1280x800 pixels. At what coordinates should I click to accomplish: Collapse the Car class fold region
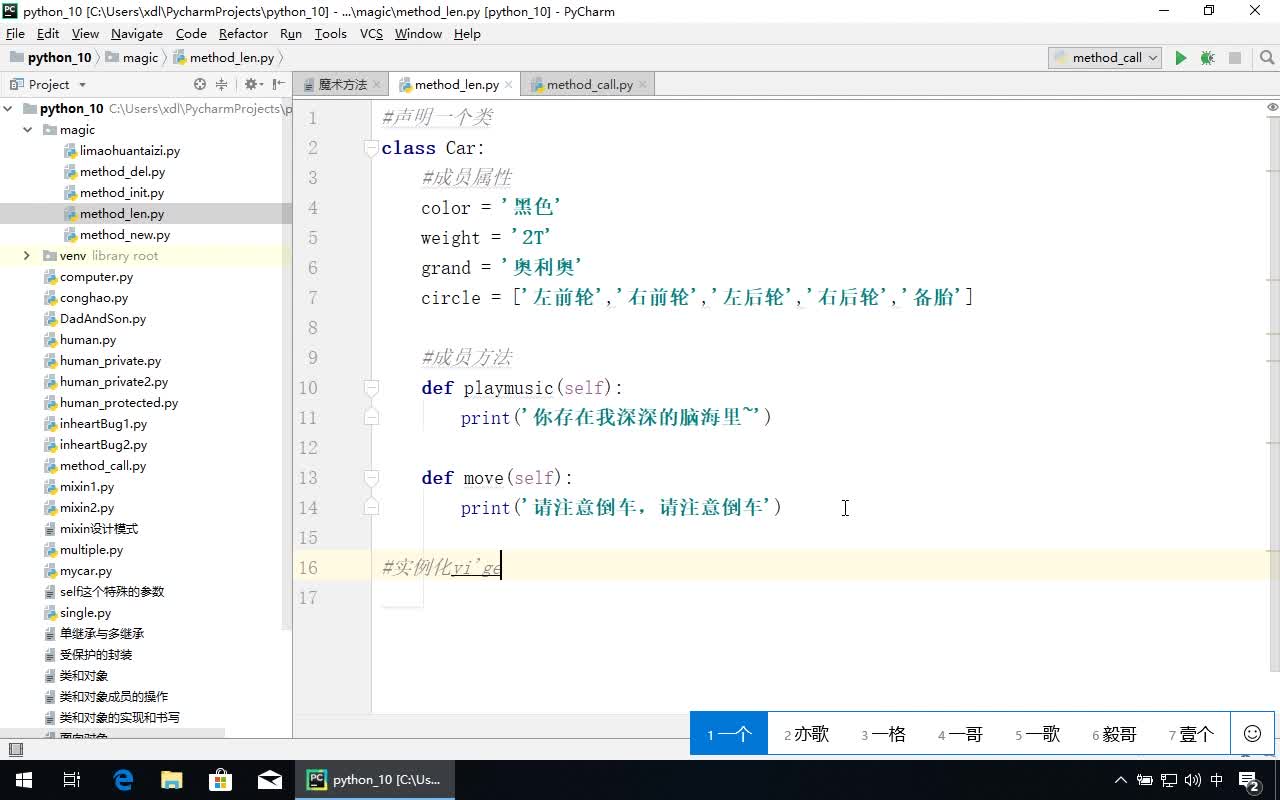[x=371, y=147]
